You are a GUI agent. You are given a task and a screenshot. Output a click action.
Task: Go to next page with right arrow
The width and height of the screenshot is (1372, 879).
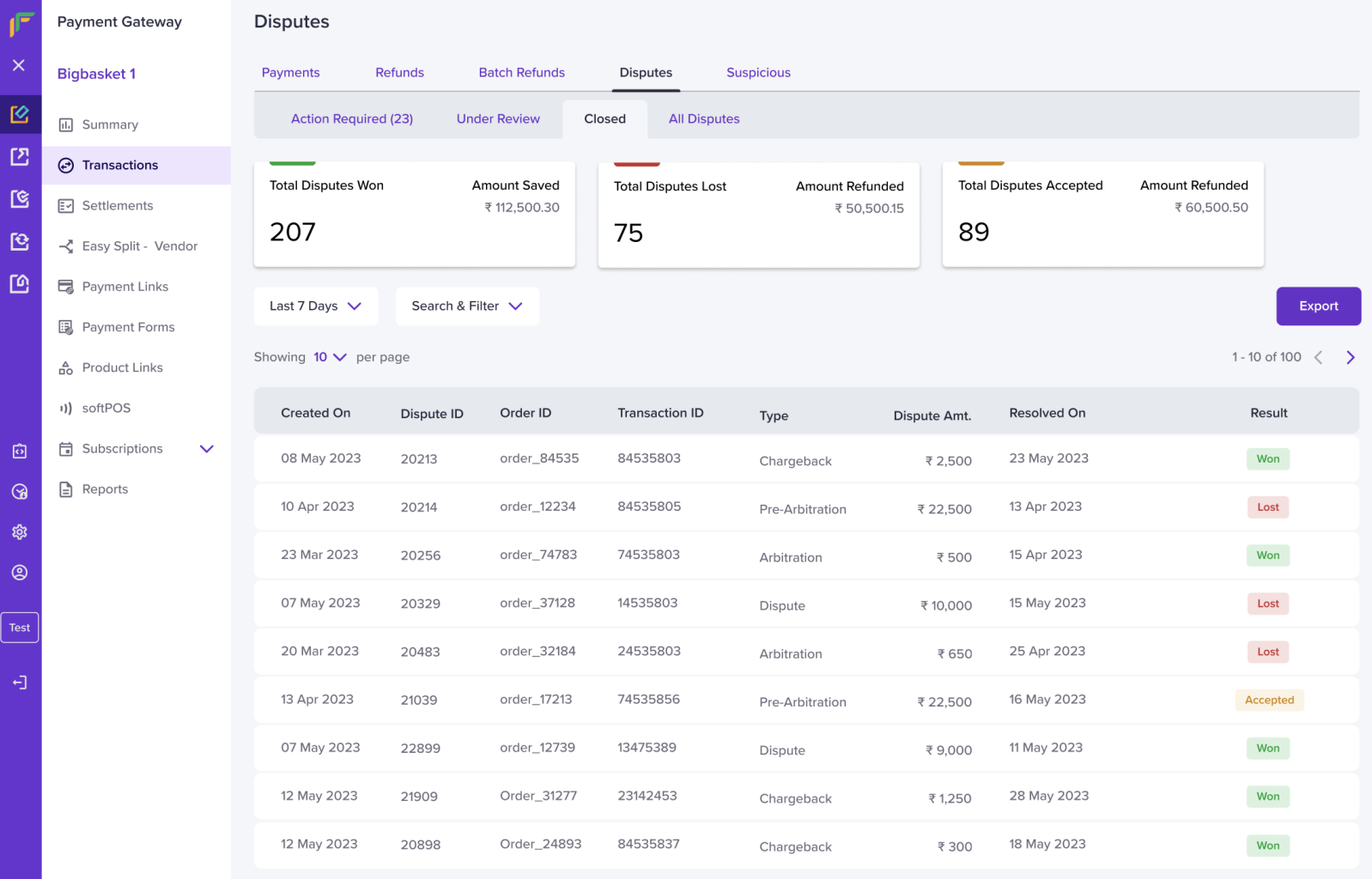pyautogui.click(x=1351, y=357)
